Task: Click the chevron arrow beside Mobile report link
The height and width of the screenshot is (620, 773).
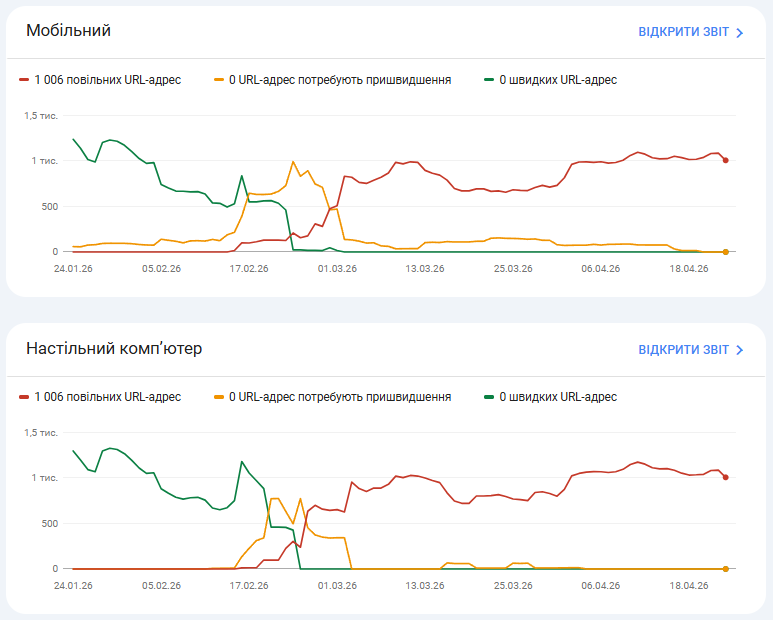Action: pyautogui.click(x=740, y=32)
